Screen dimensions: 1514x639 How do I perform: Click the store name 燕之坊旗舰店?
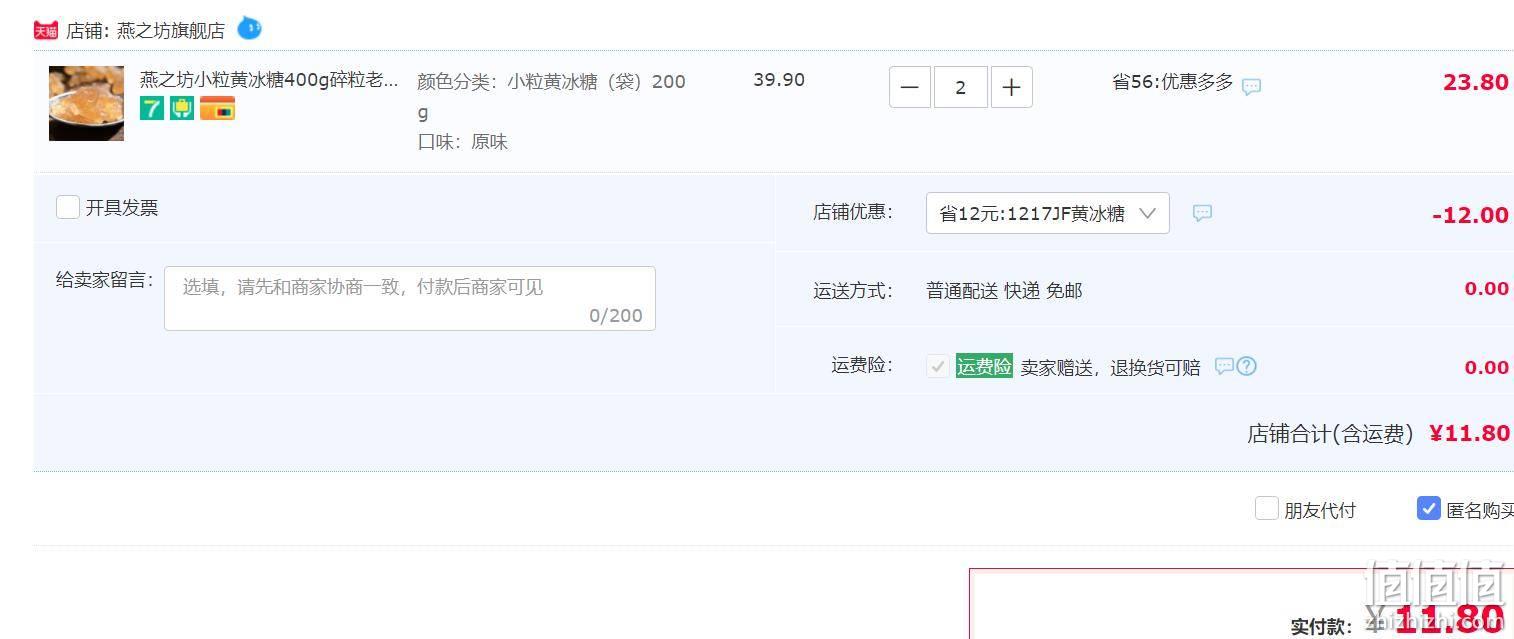[x=171, y=31]
